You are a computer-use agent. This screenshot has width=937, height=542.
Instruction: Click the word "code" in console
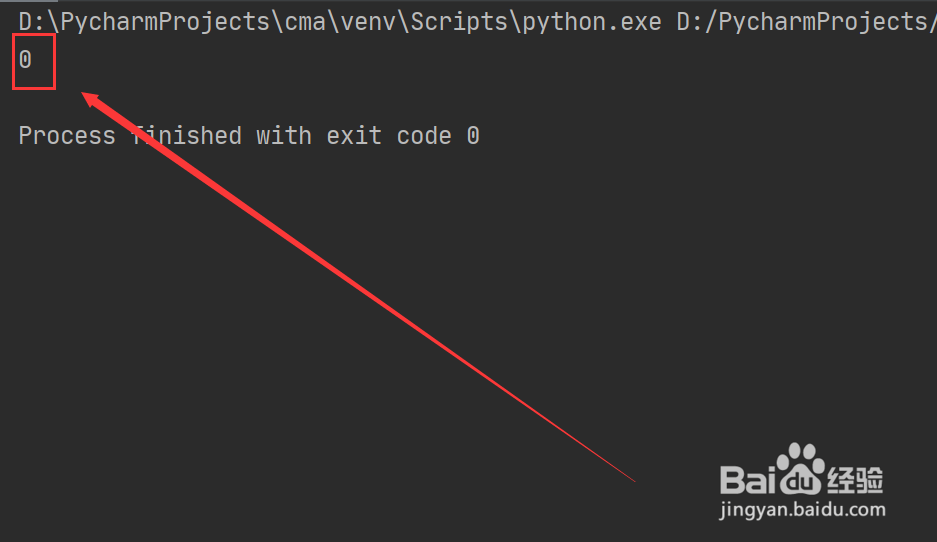424,136
